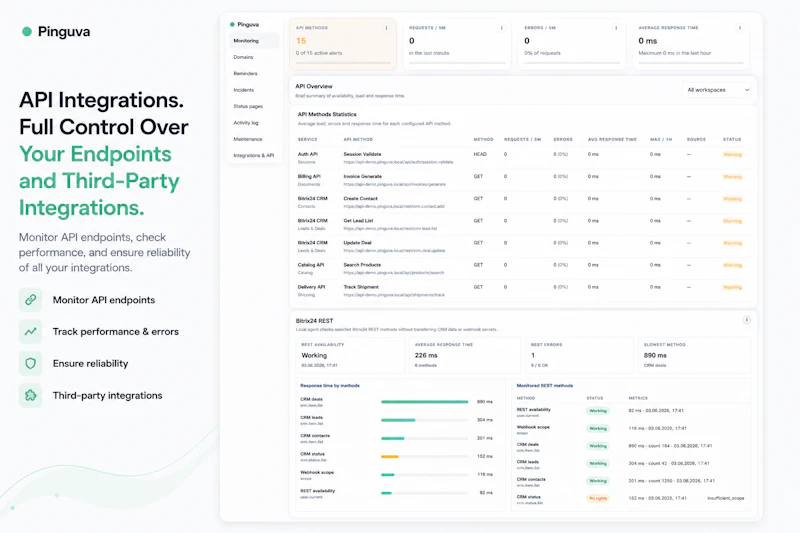Click CRM contacts metrics count 1250

(659, 481)
